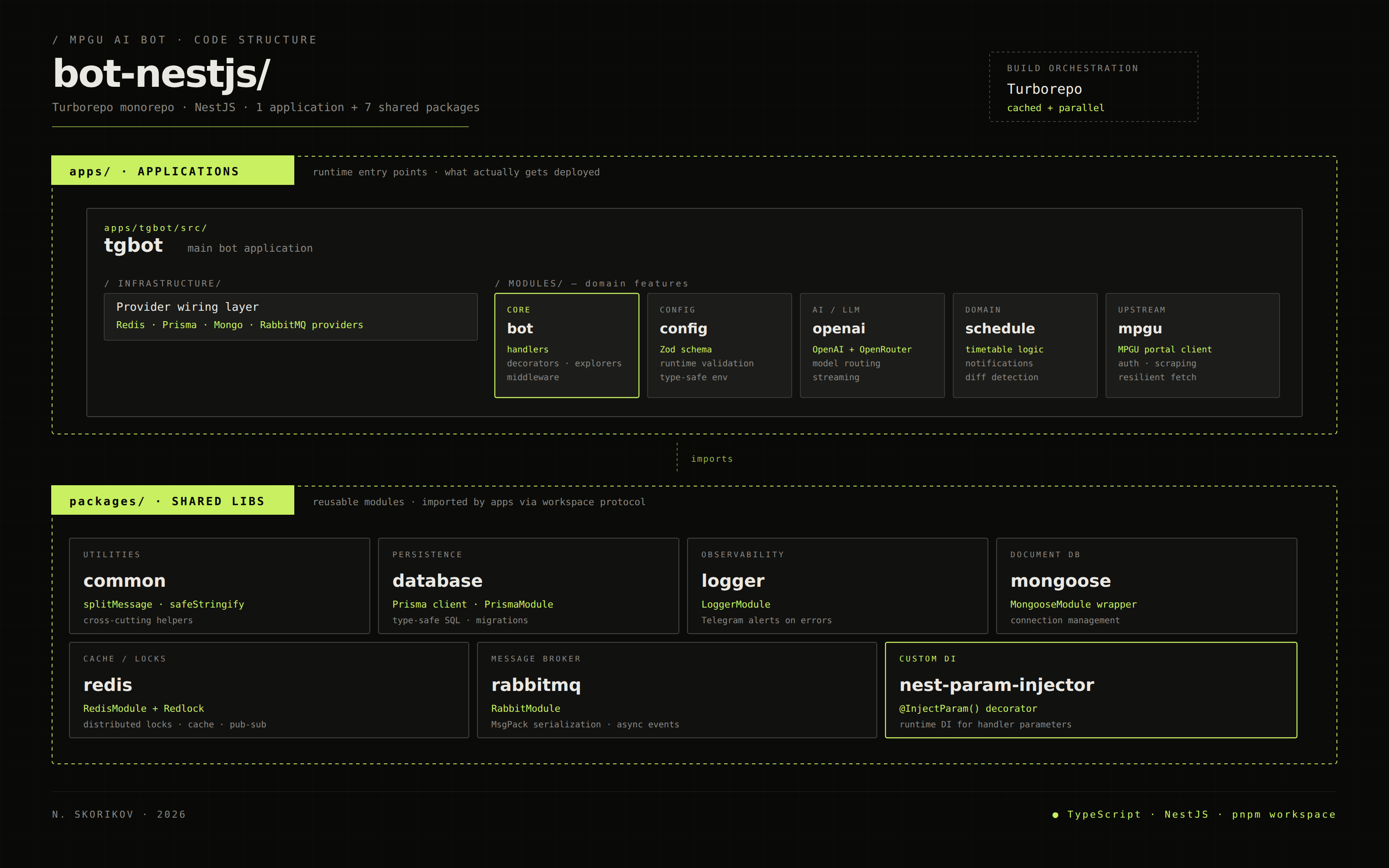
Task: Open the config module card
Action: coord(719,345)
